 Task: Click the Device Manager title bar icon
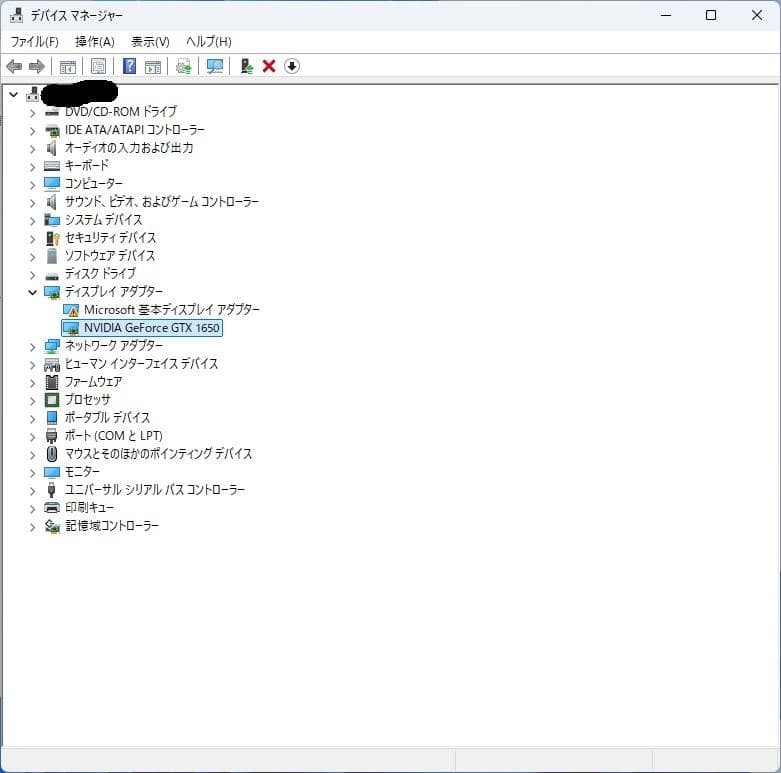point(16,15)
